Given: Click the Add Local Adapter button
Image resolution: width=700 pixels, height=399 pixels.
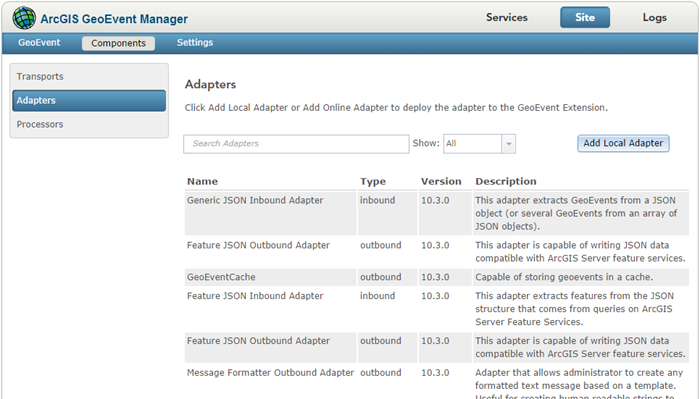Looking at the screenshot, I should click(623, 143).
